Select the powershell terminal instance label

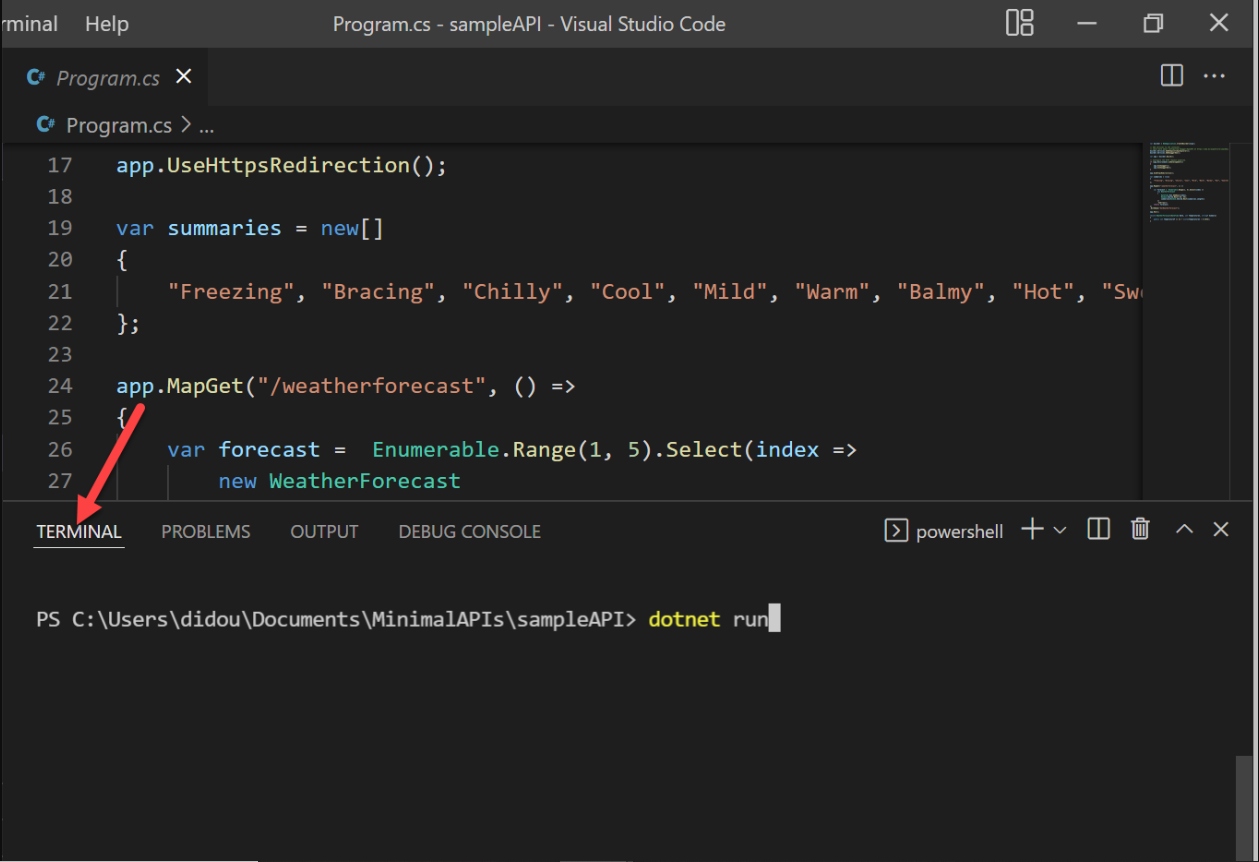click(958, 532)
